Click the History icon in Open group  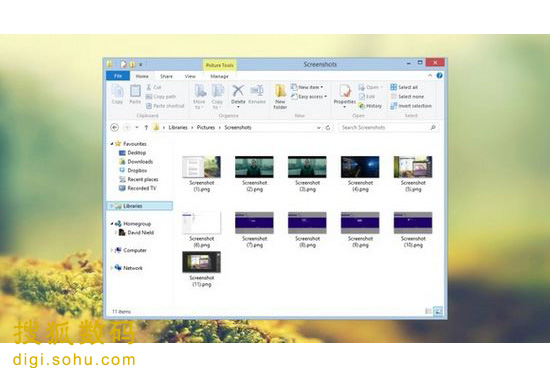click(370, 106)
